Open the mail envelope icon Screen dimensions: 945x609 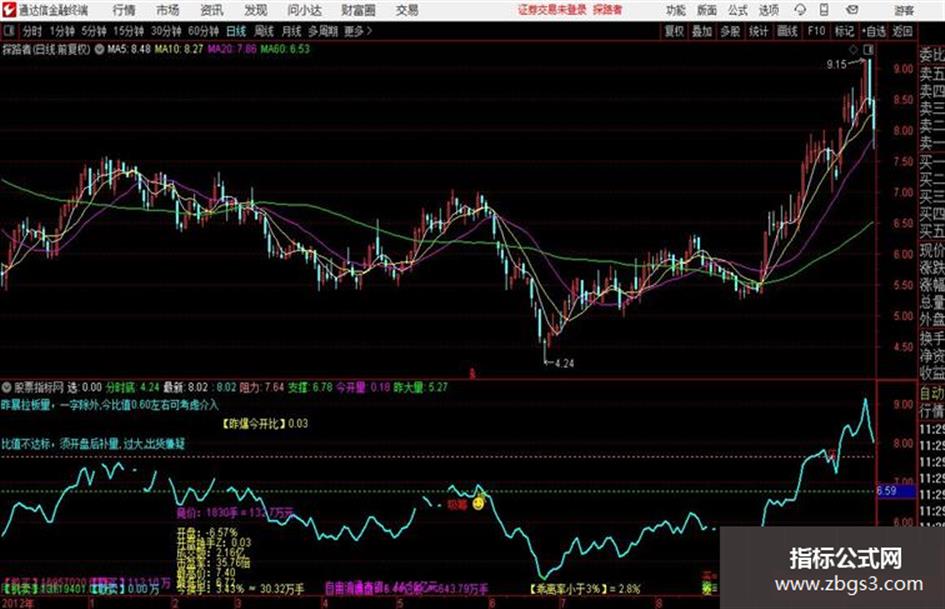[852, 10]
